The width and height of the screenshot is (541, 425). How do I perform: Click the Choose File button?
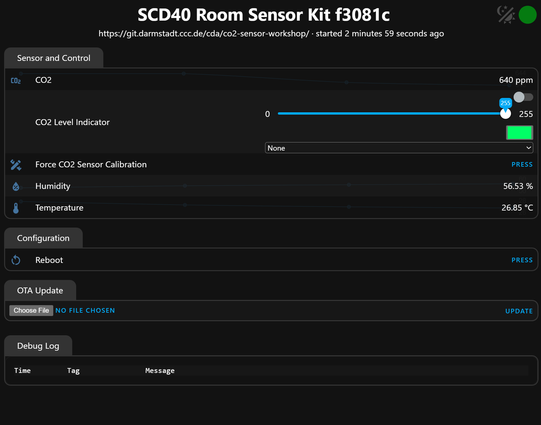coord(31,310)
